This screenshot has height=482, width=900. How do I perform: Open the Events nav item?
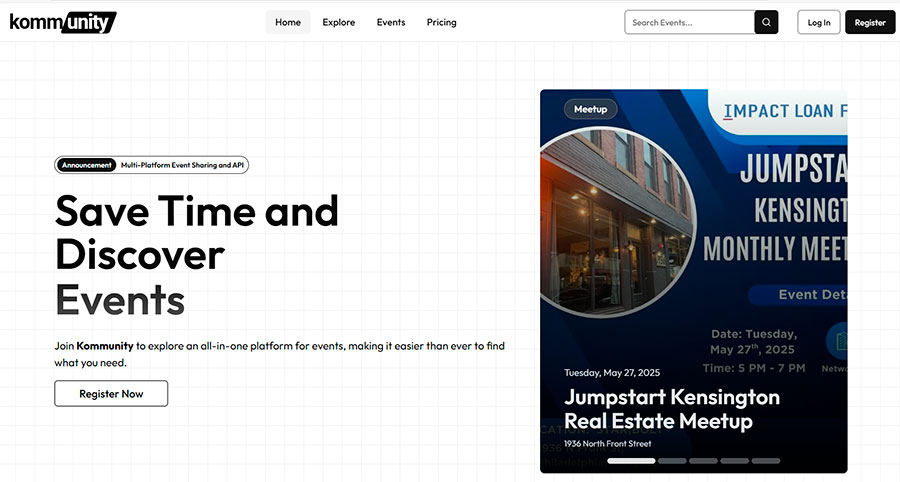[x=391, y=22]
